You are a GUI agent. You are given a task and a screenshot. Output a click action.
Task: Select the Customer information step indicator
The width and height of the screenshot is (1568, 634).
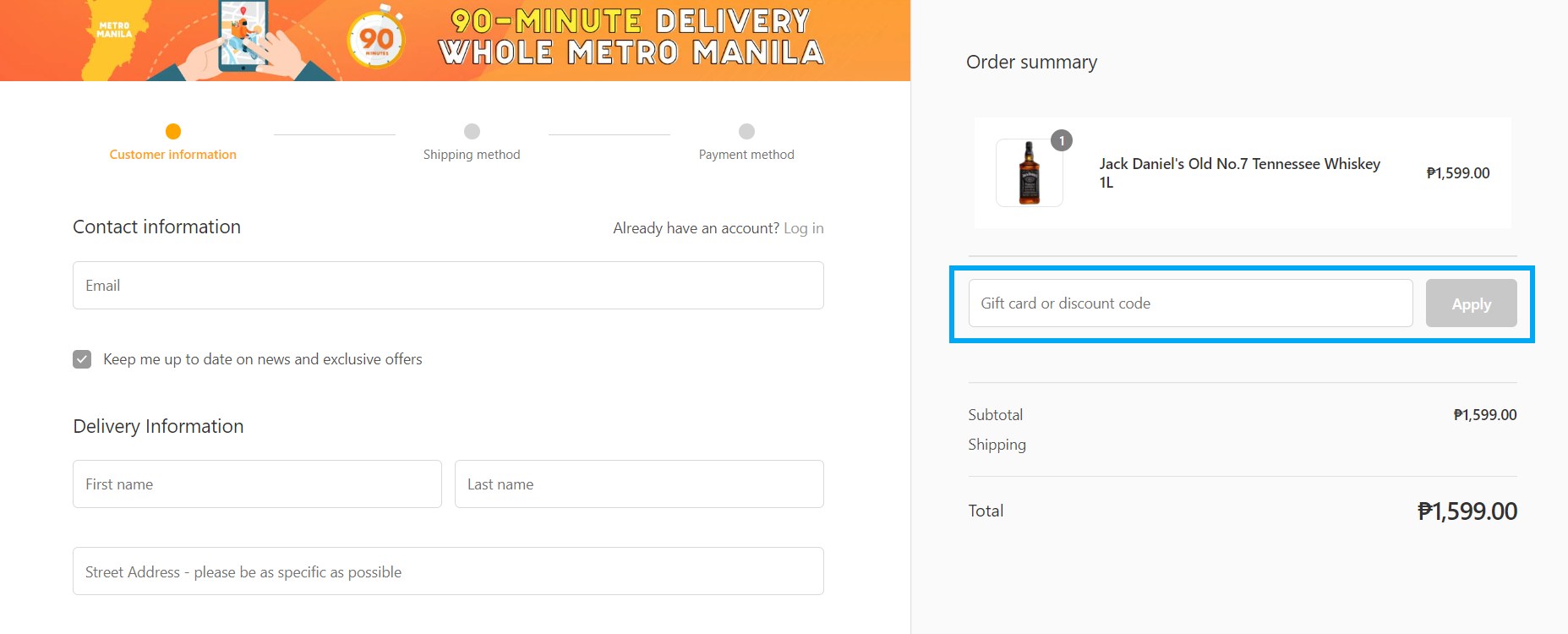tap(172, 132)
